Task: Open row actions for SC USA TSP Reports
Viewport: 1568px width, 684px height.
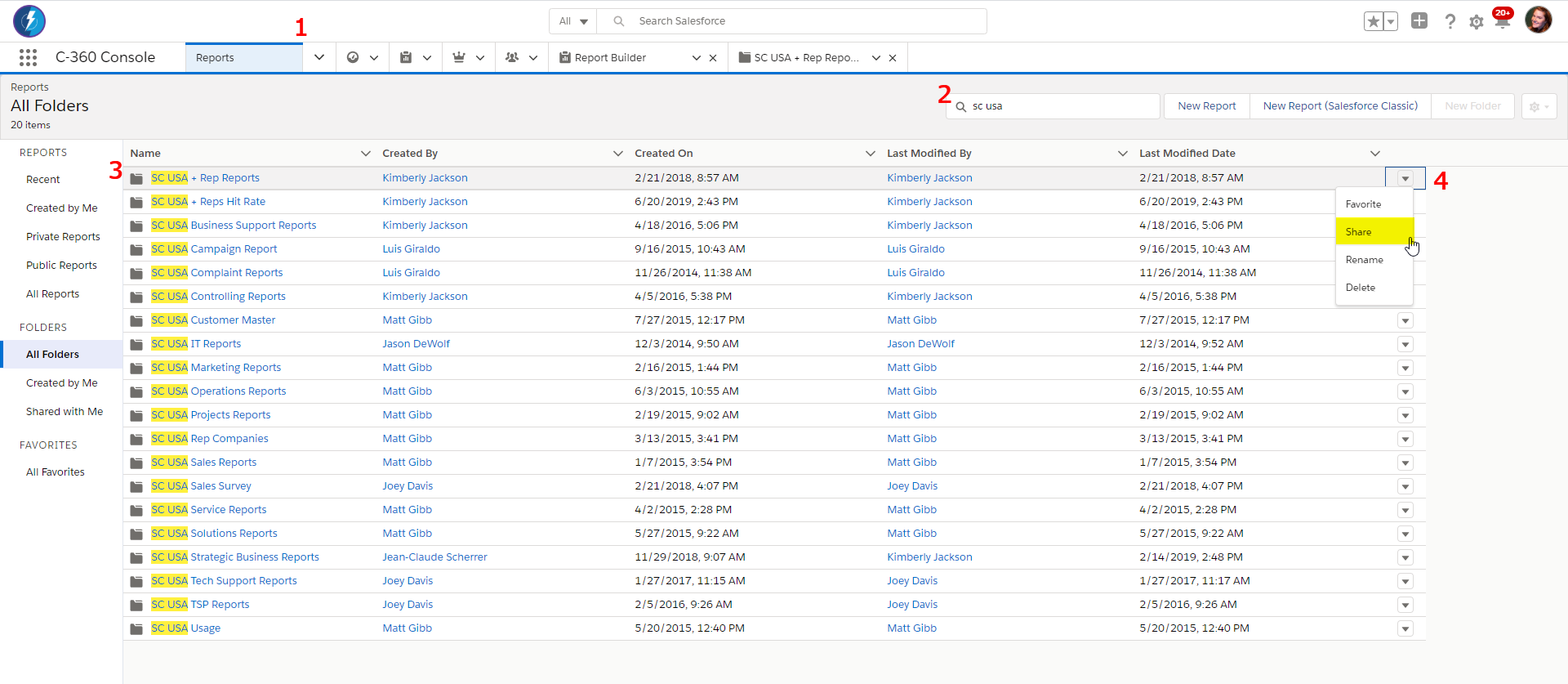Action: [1405, 605]
